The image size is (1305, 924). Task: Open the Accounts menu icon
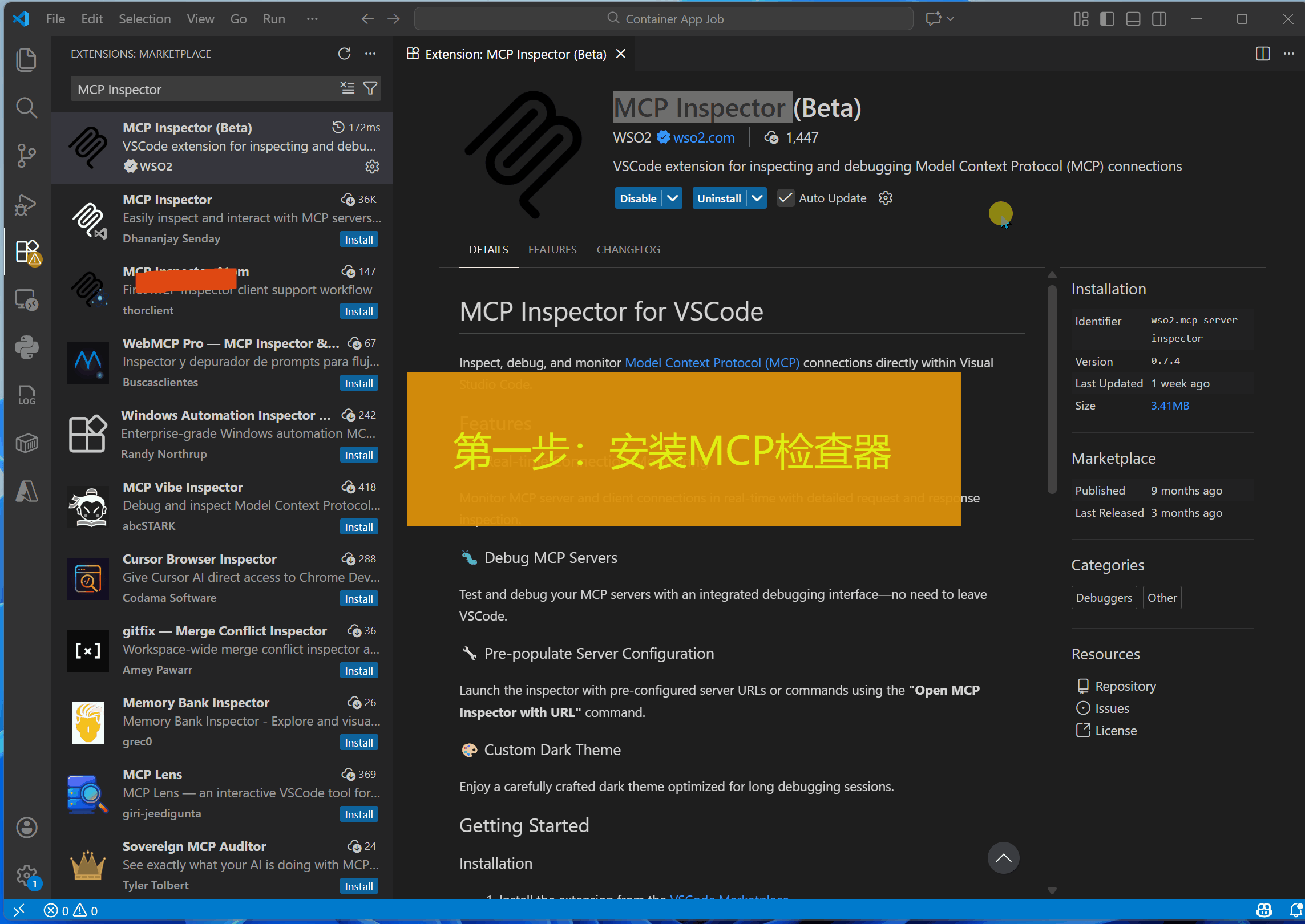coord(26,828)
